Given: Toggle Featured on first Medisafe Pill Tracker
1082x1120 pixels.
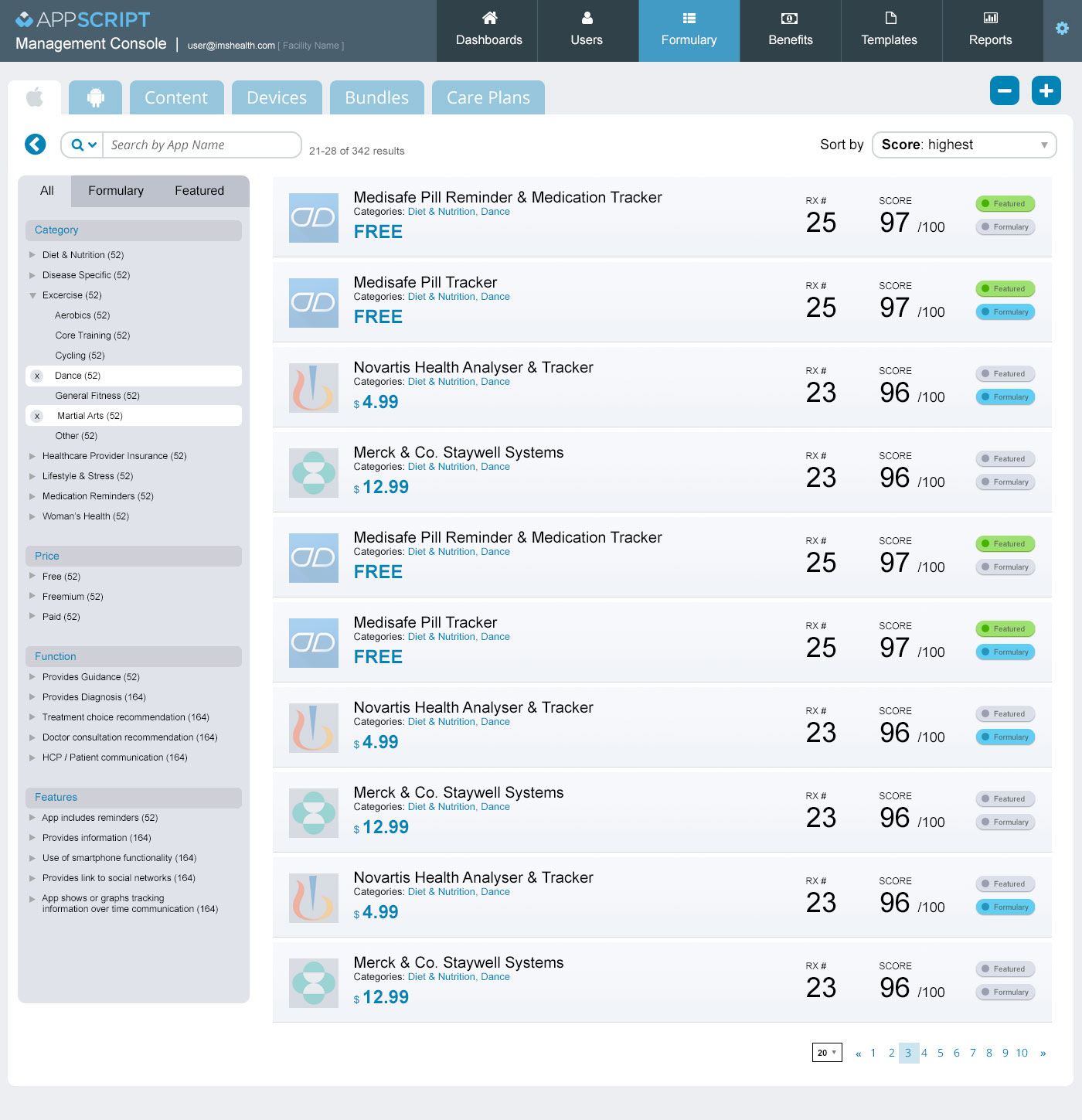Looking at the screenshot, I should (1005, 289).
